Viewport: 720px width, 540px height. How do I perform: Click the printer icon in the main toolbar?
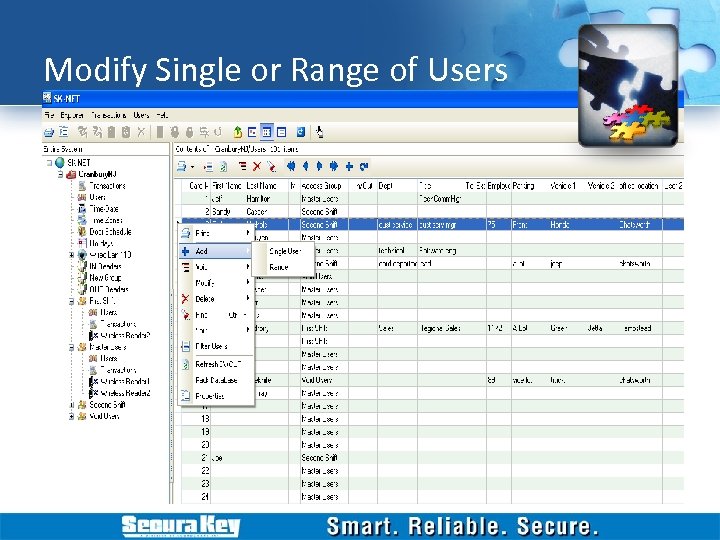[49, 132]
